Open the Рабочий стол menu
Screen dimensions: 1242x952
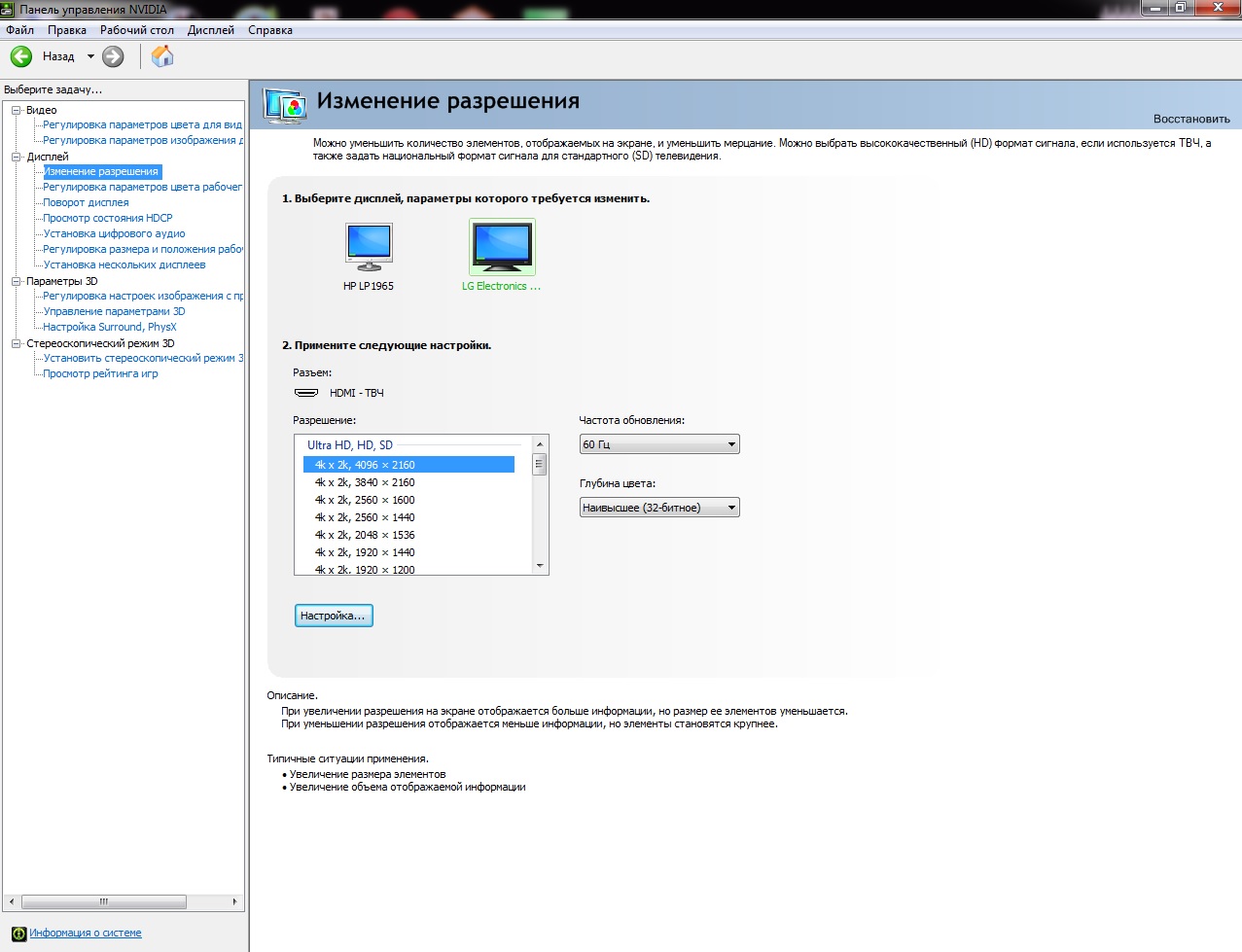[137, 30]
